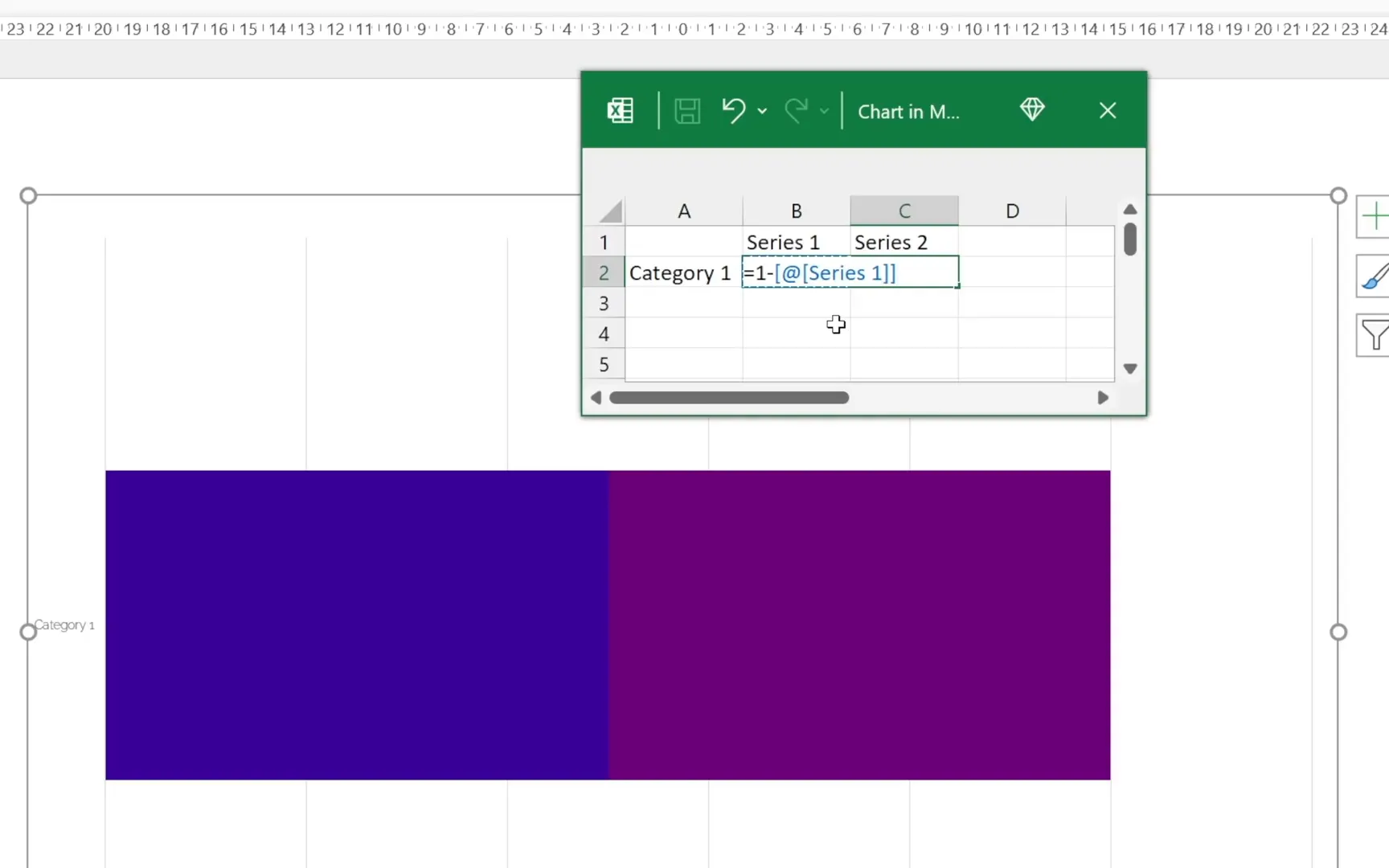Click the Select All corner triangle in the sheet

(611, 211)
